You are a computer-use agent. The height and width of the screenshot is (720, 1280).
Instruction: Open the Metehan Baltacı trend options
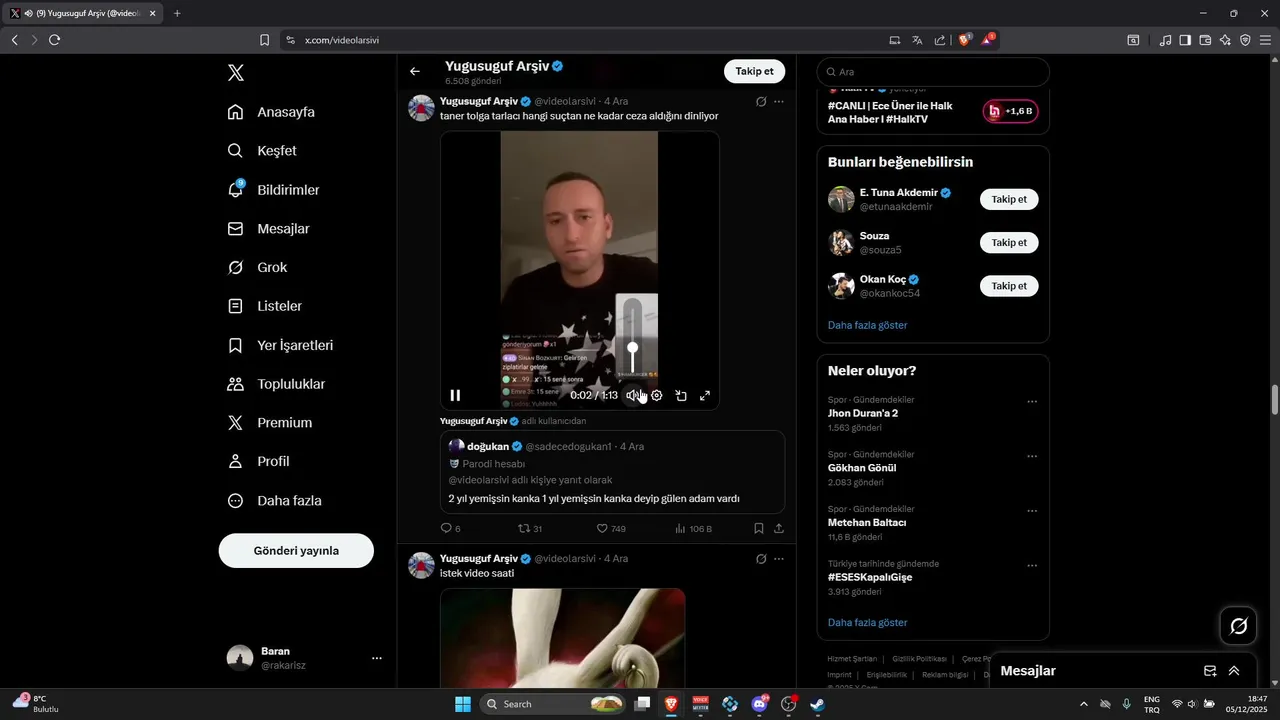1032,511
